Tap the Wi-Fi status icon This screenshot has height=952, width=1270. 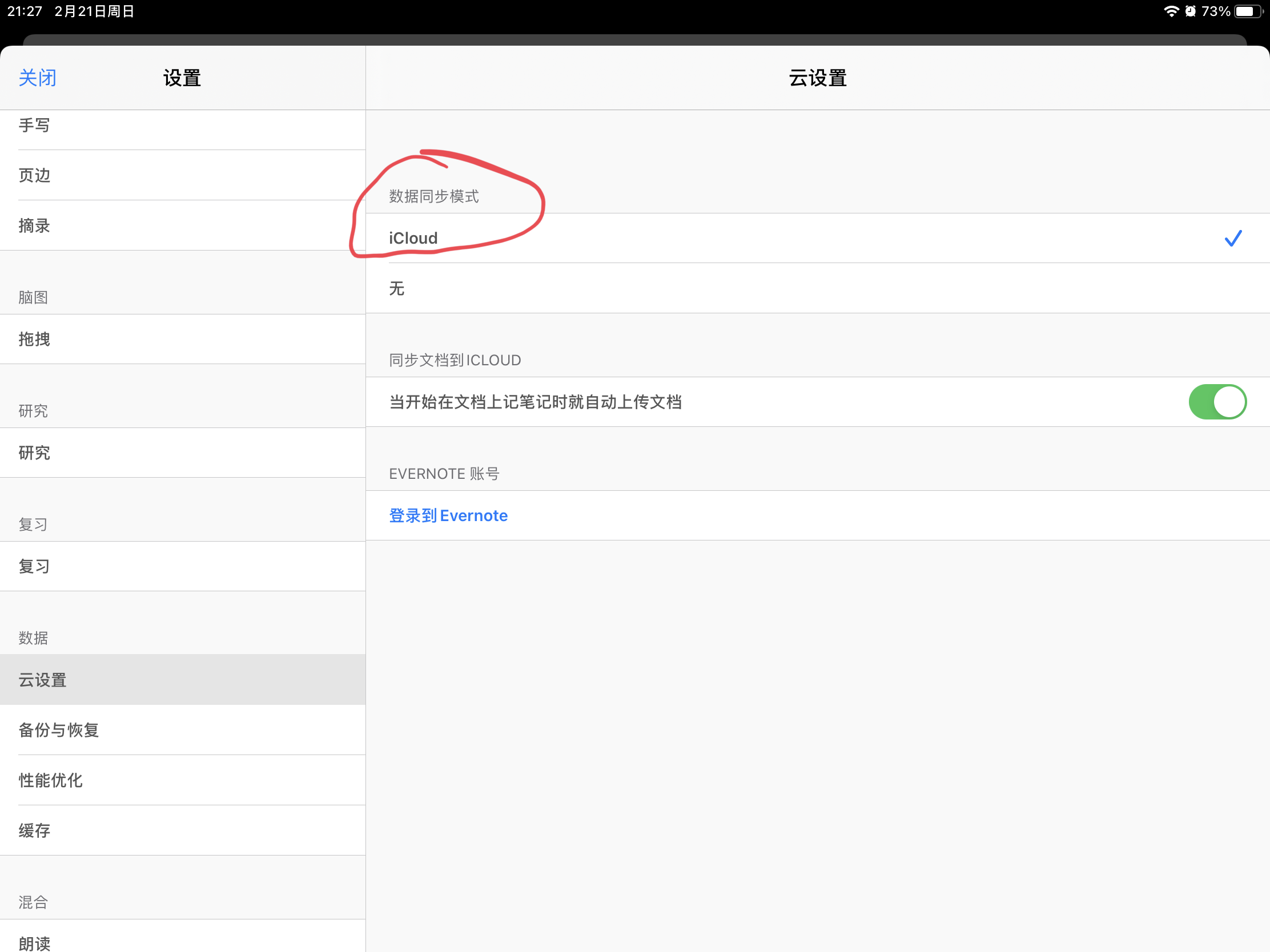(x=1171, y=11)
